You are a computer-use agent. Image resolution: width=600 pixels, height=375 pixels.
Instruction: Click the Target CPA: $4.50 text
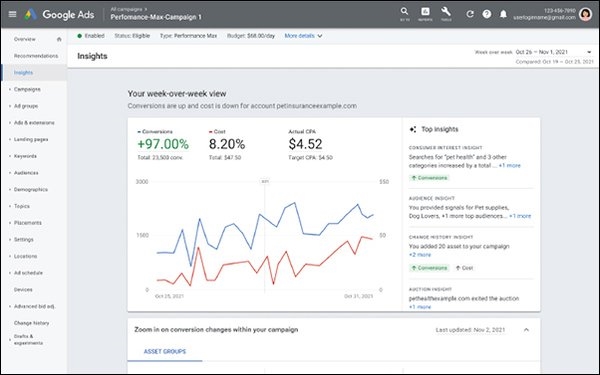310,158
